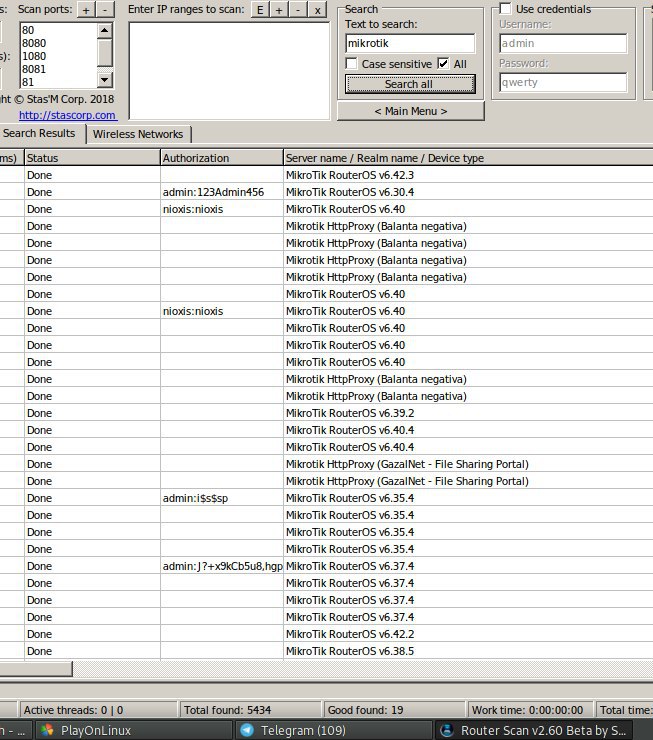
Task: Click the Good found: 19 status entry
Action: (x=394, y=710)
